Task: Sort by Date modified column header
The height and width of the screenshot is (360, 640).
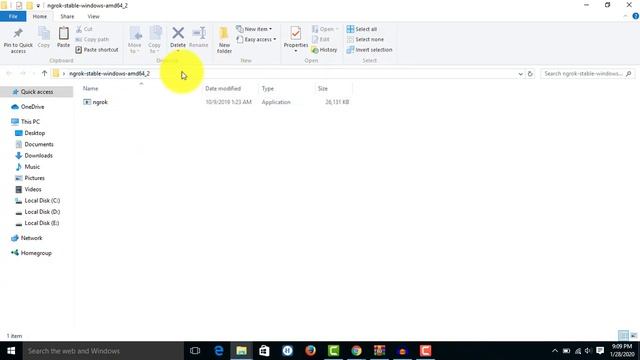Action: coord(223,89)
